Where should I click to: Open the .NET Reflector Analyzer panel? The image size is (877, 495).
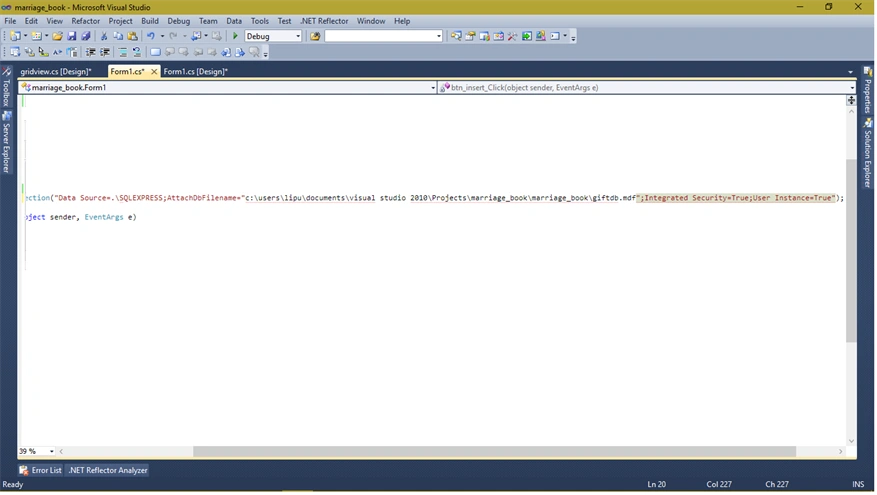(108, 470)
